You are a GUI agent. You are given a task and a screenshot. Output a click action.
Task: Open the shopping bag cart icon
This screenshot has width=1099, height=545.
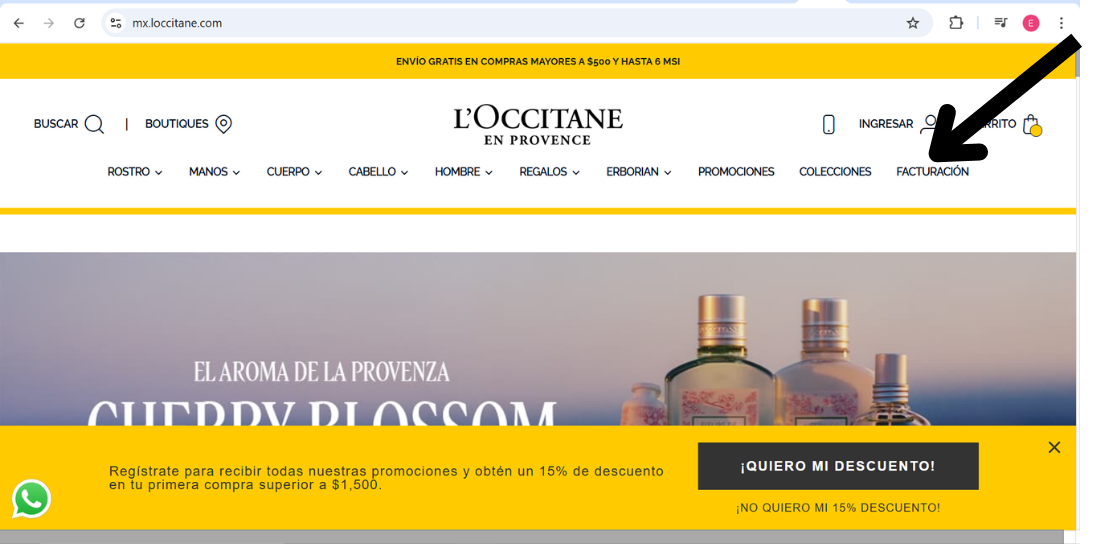point(1031,125)
